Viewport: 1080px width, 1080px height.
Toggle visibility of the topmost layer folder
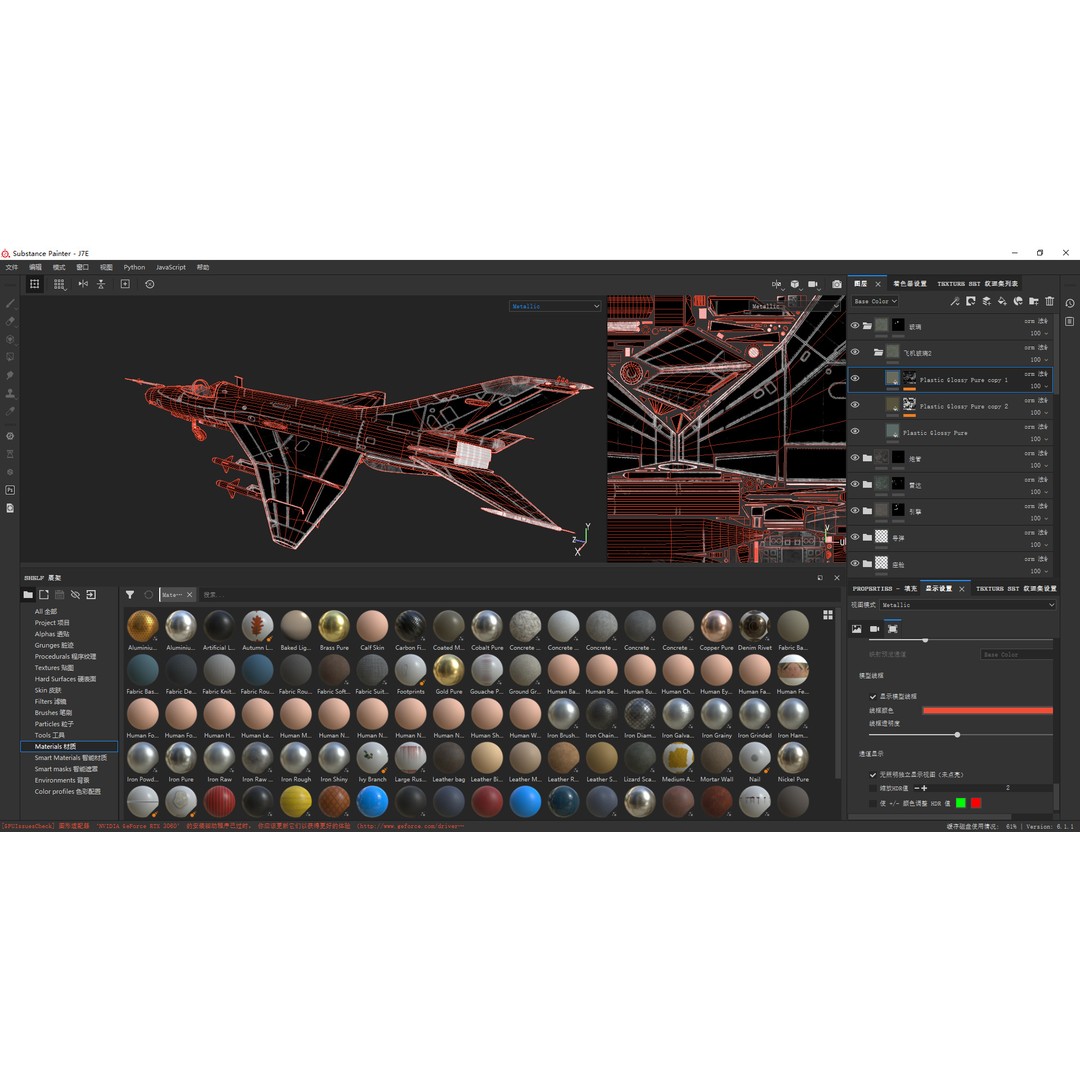(x=855, y=325)
